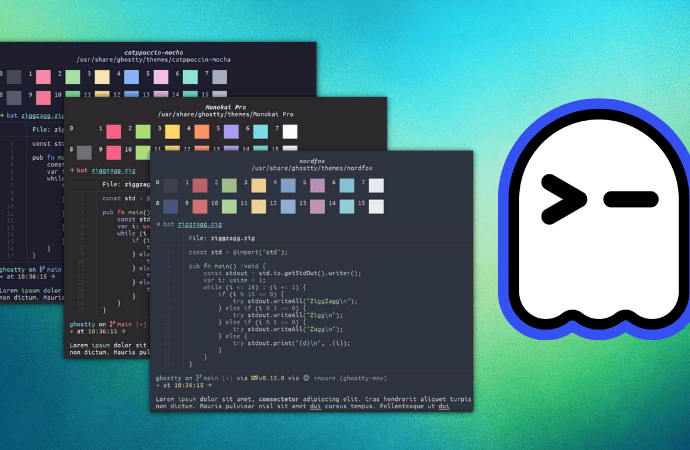Pick Monokai Pro color 1 pink swatch
Image resolution: width=690 pixels, height=450 pixels.
[x=114, y=132]
